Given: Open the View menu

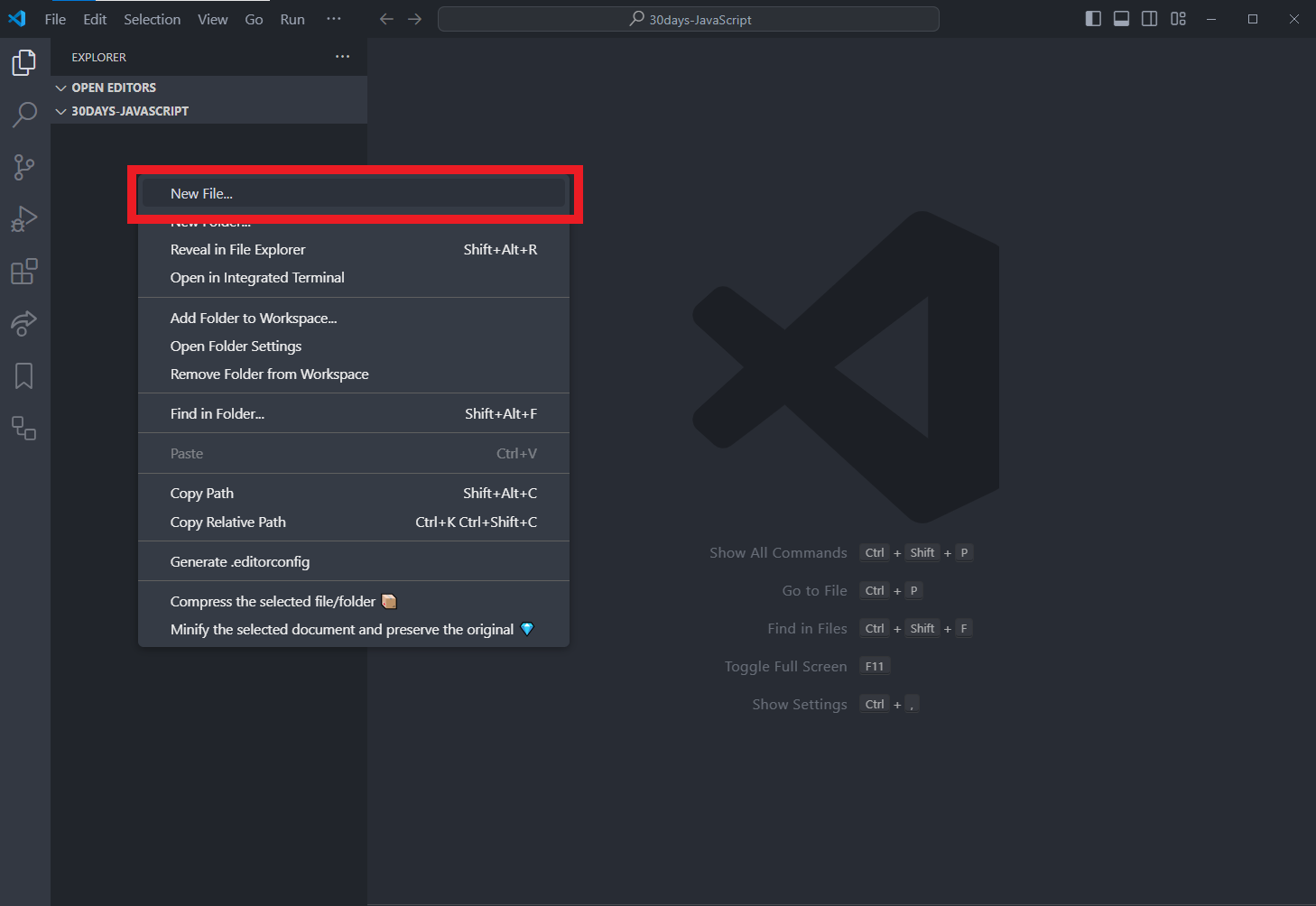Looking at the screenshot, I should point(213,19).
